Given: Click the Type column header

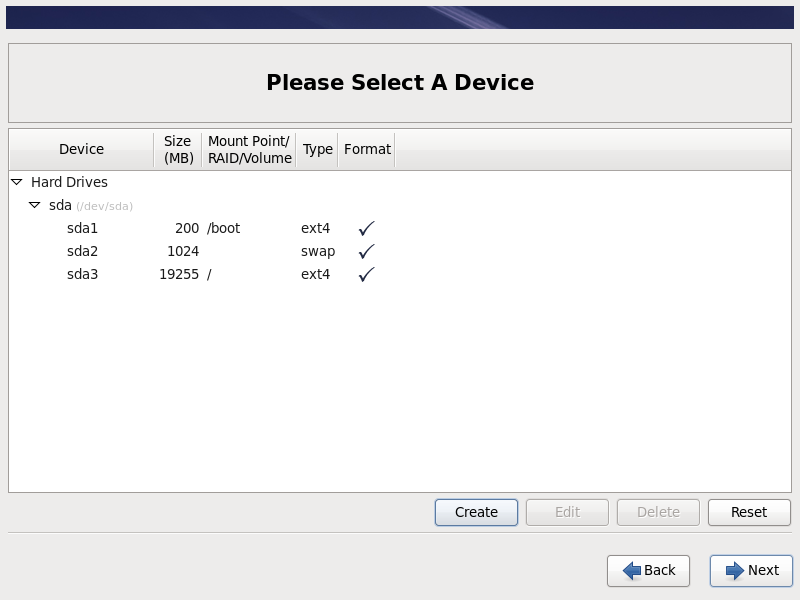Looking at the screenshot, I should pyautogui.click(x=317, y=149).
